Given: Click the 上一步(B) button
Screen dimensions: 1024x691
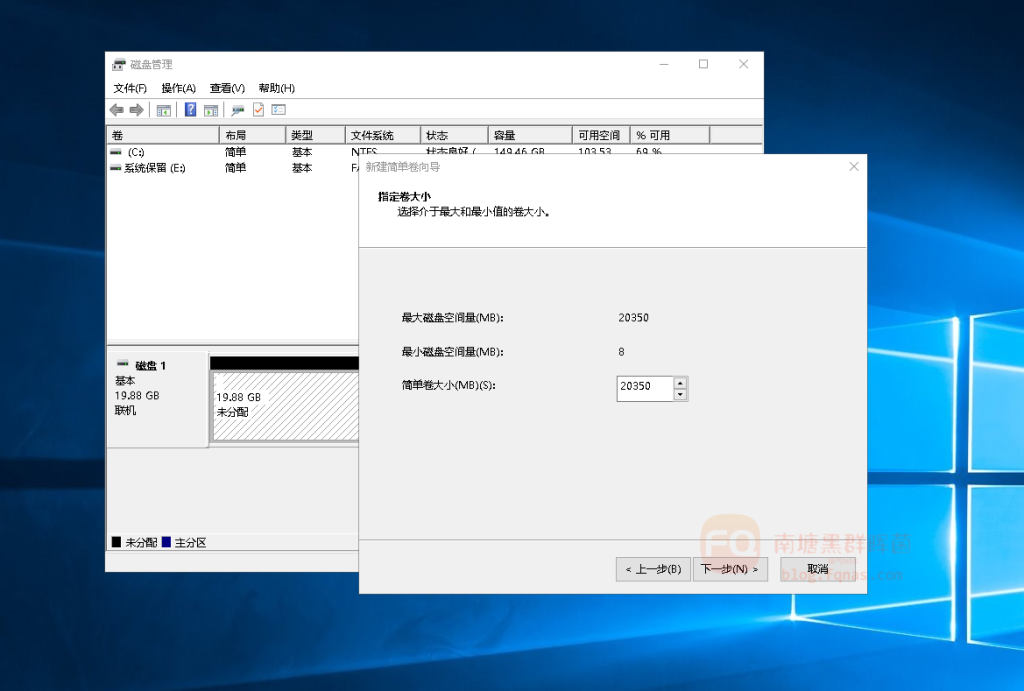Looking at the screenshot, I should tap(653, 569).
